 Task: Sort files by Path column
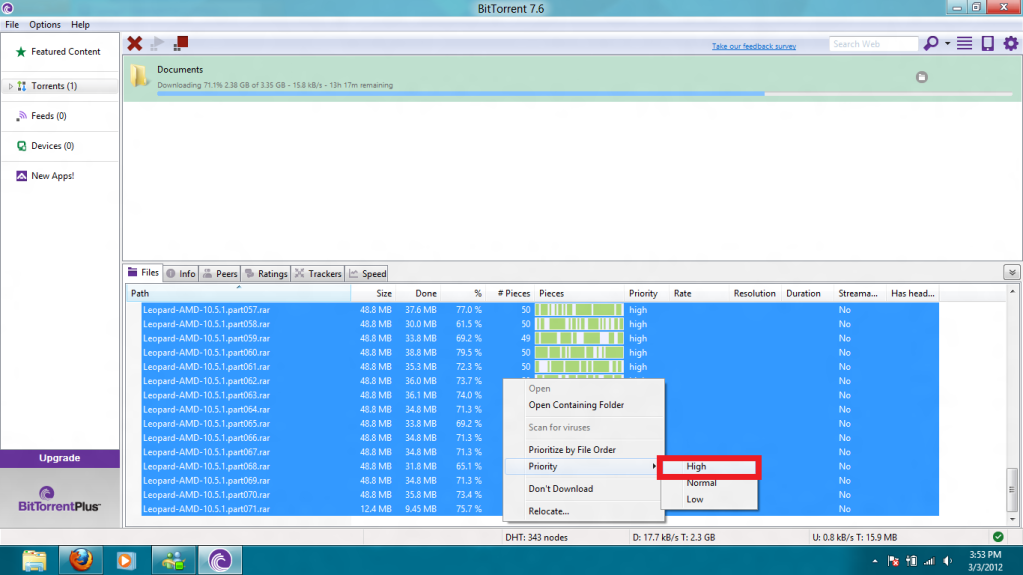[238, 294]
